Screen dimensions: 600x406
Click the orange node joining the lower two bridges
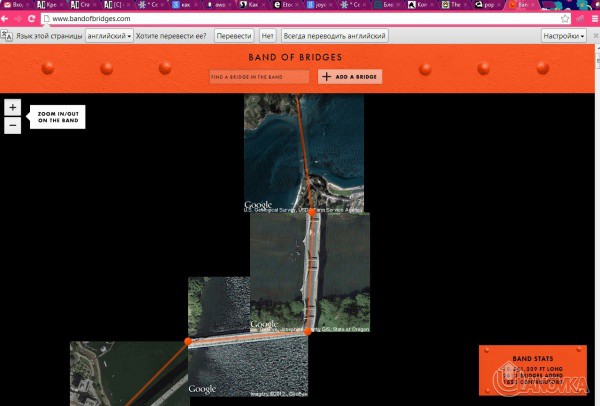308,331
